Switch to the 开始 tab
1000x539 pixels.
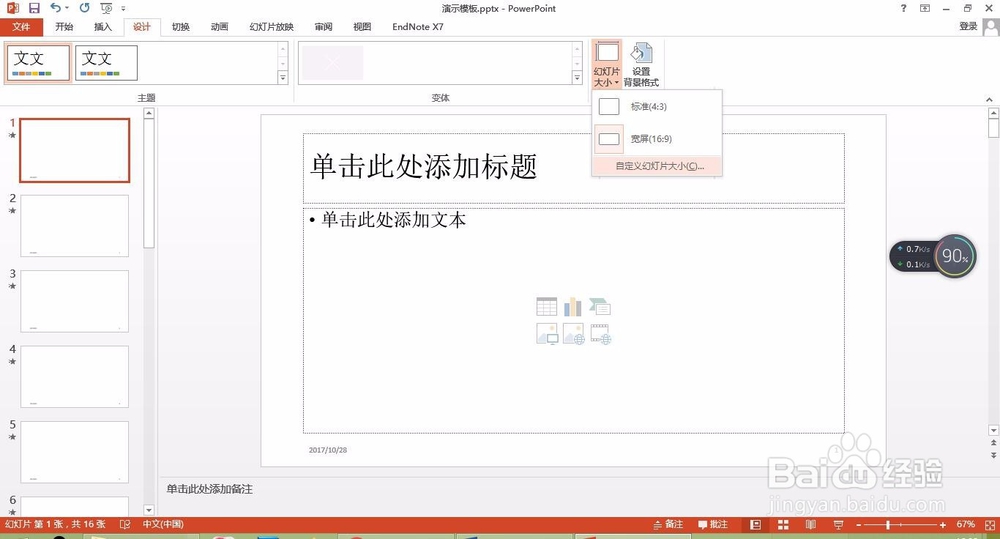tap(64, 27)
